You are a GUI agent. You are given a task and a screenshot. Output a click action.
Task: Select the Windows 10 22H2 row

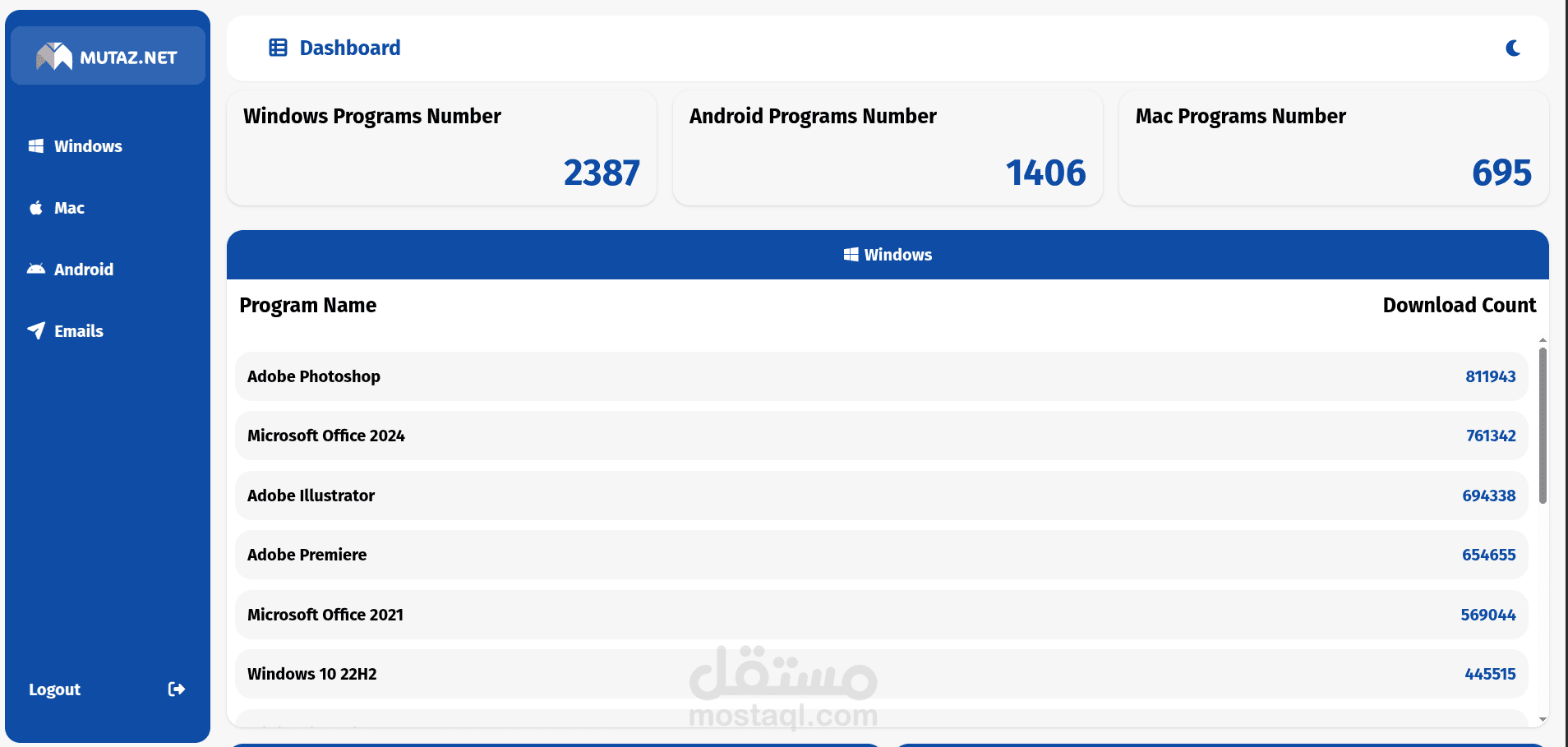[881, 674]
